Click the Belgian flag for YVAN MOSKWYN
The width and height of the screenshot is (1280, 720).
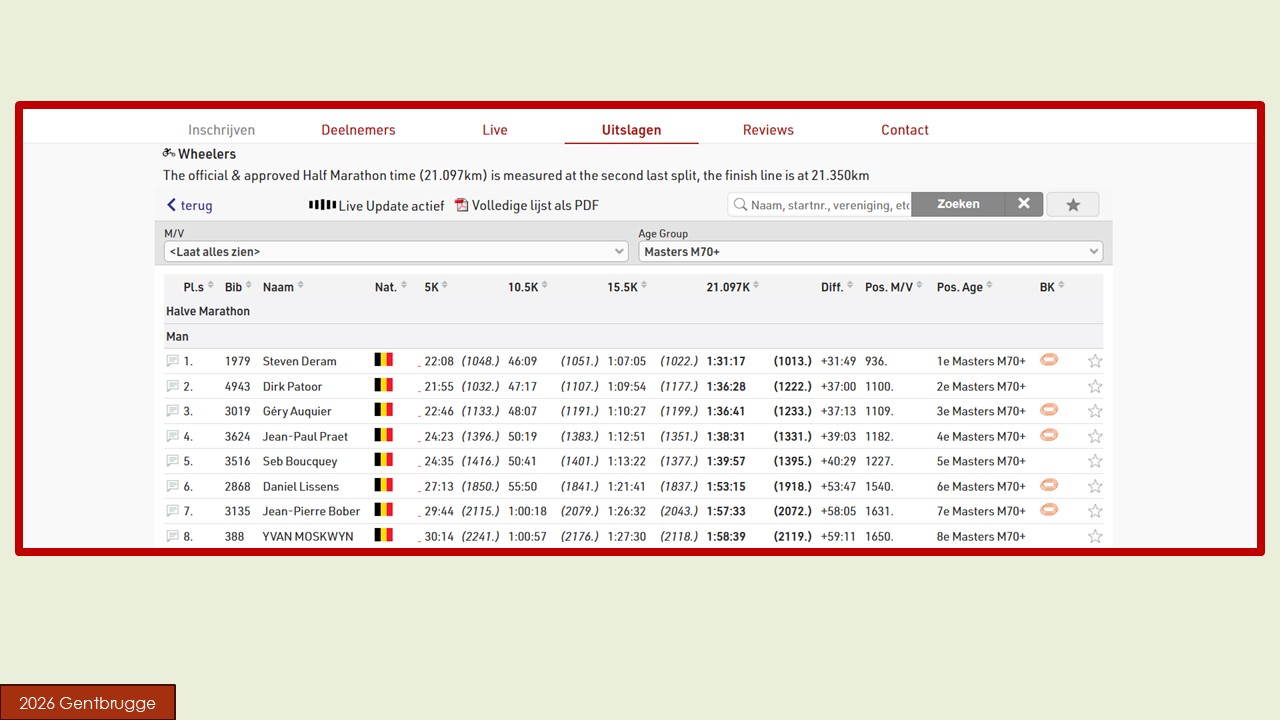(384, 535)
